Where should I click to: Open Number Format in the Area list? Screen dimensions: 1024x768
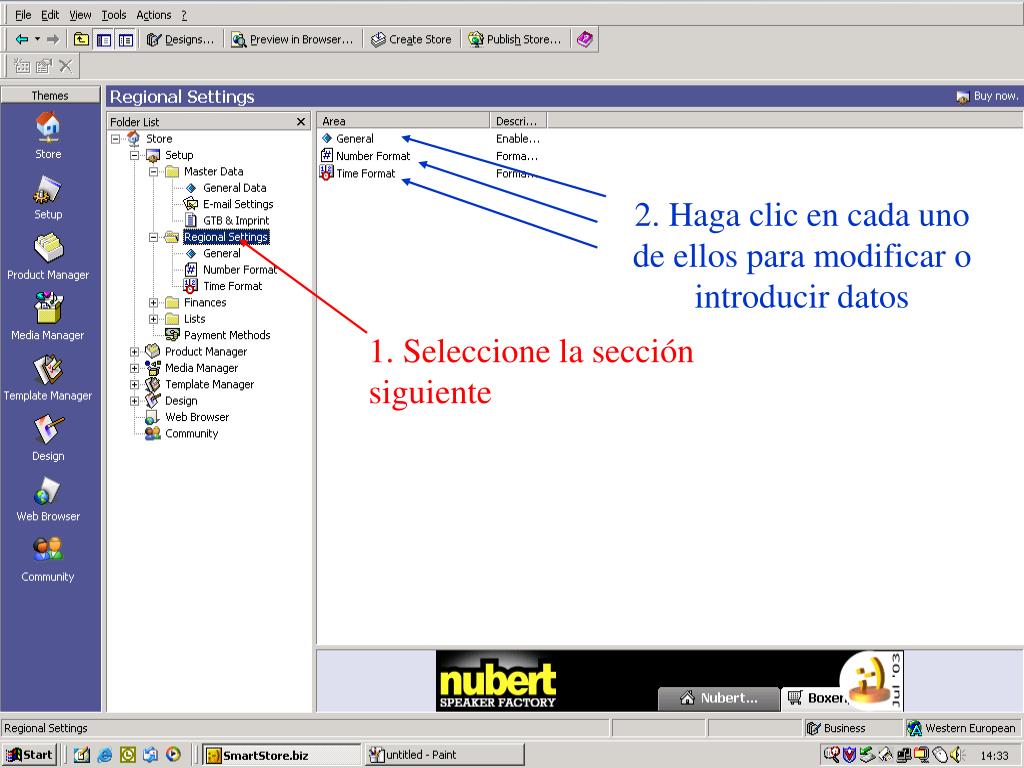[x=373, y=156]
